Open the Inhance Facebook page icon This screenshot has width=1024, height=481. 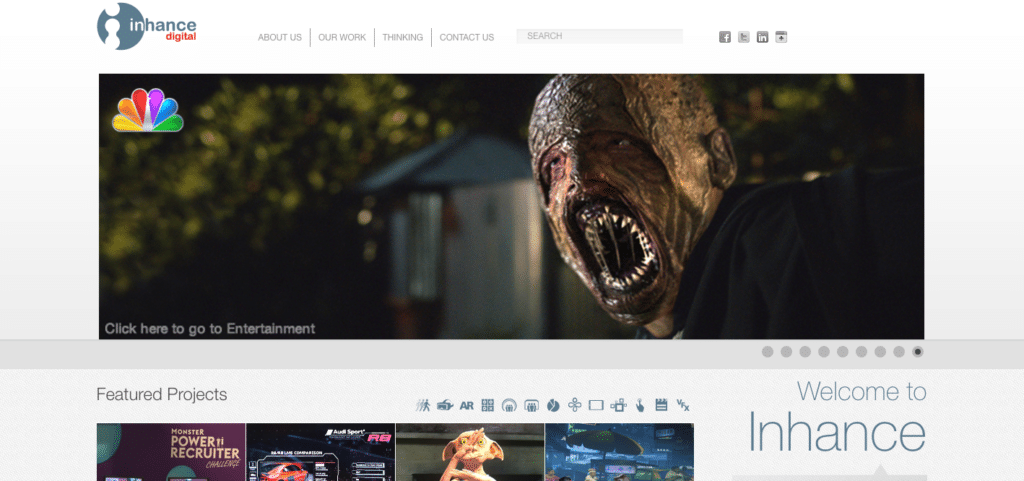pyautogui.click(x=725, y=37)
